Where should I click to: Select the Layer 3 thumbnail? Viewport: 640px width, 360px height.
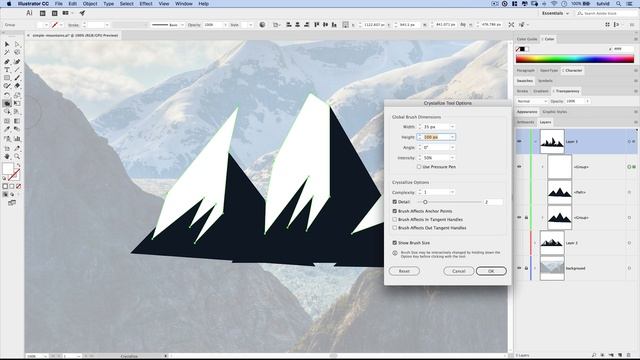coord(552,141)
